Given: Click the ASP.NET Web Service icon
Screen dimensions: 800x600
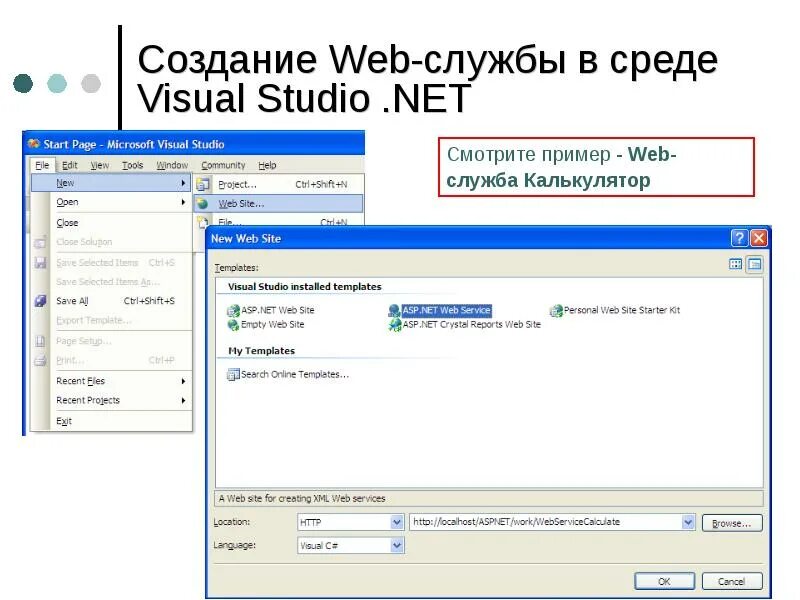Looking at the screenshot, I should click(x=394, y=310).
